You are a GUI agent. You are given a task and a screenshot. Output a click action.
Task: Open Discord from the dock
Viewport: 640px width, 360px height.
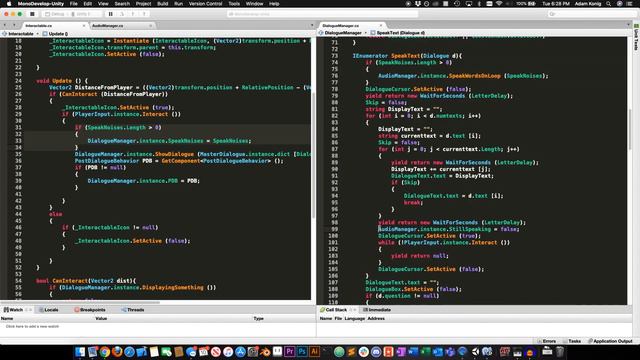(376, 351)
